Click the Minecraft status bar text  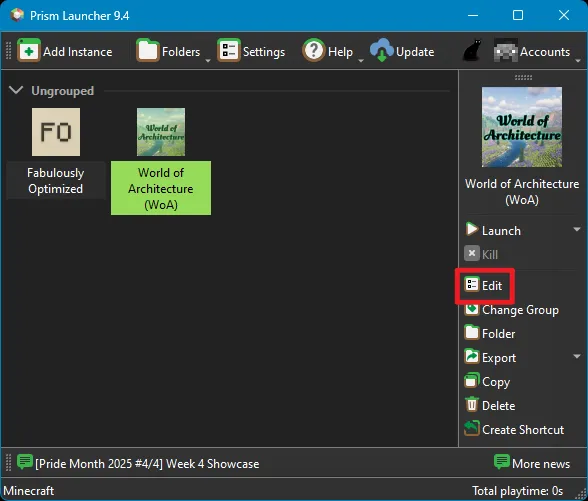click(x=28, y=491)
